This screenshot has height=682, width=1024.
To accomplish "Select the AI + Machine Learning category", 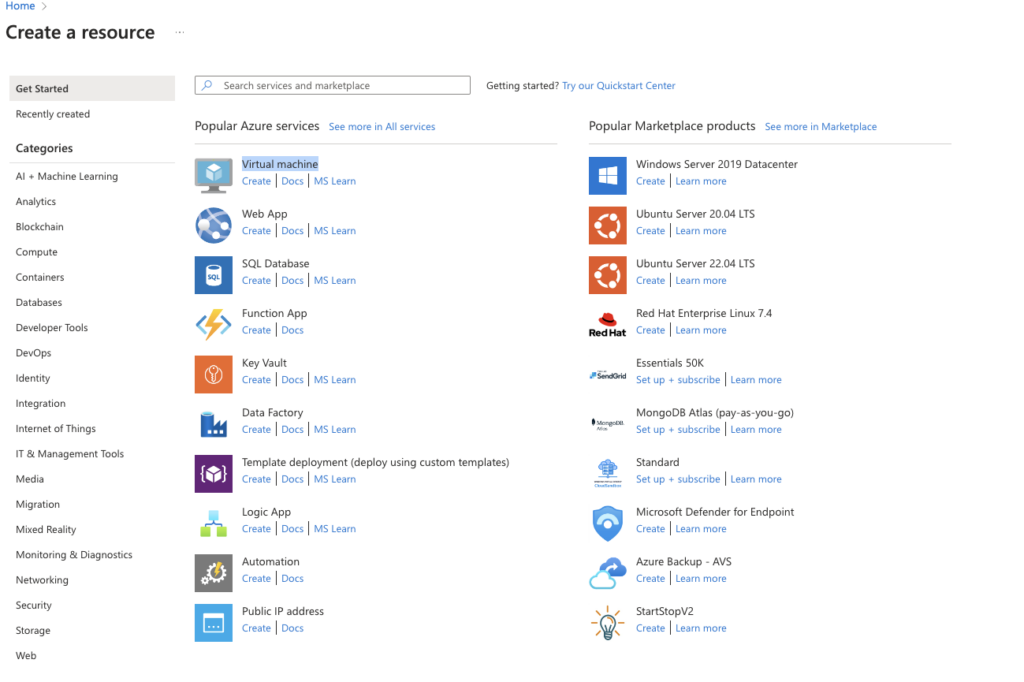I will (x=67, y=176).
